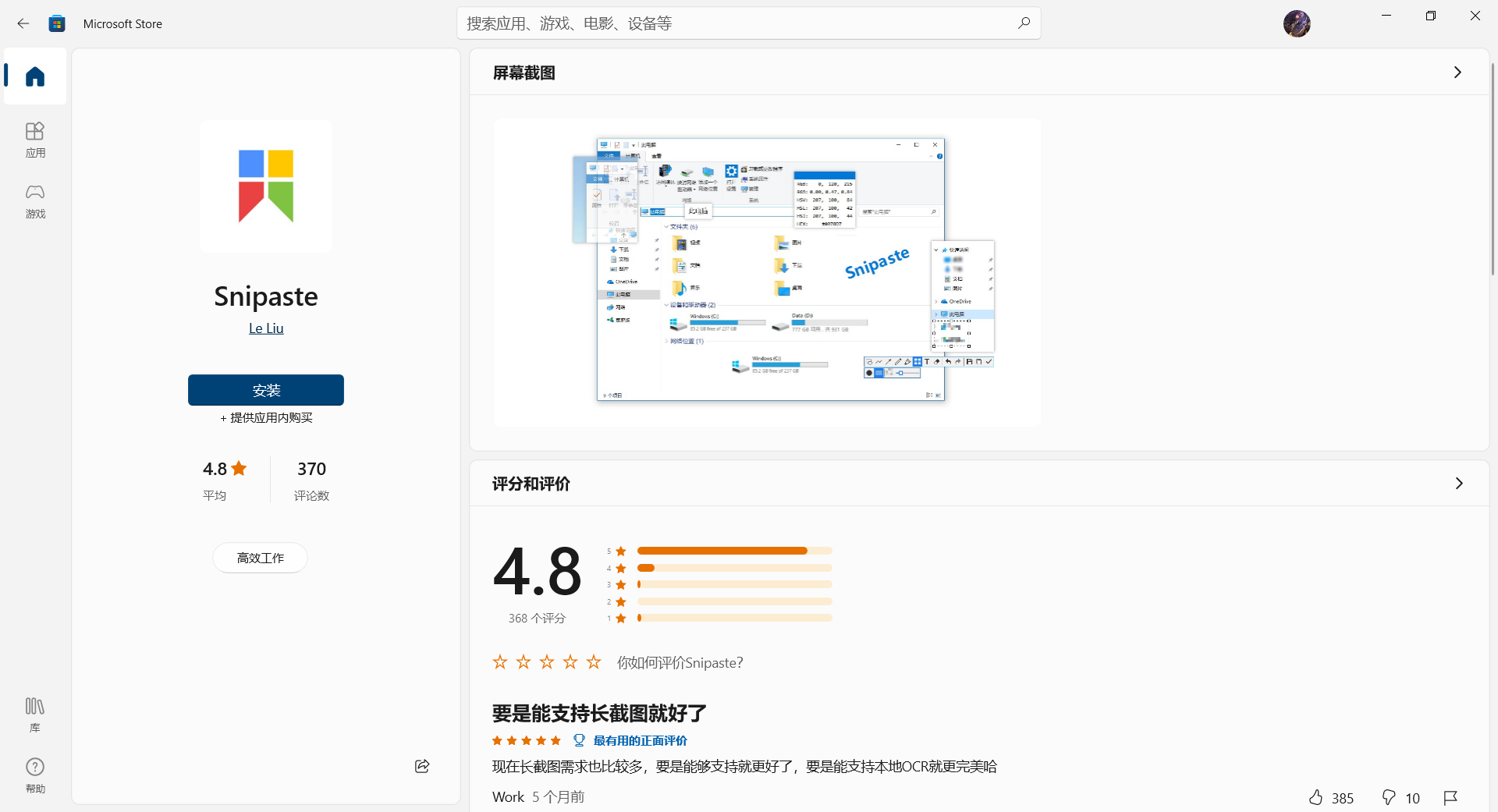The image size is (1498, 812).
Task: Open the 帮助 (Help) sidebar item
Action: (x=35, y=776)
